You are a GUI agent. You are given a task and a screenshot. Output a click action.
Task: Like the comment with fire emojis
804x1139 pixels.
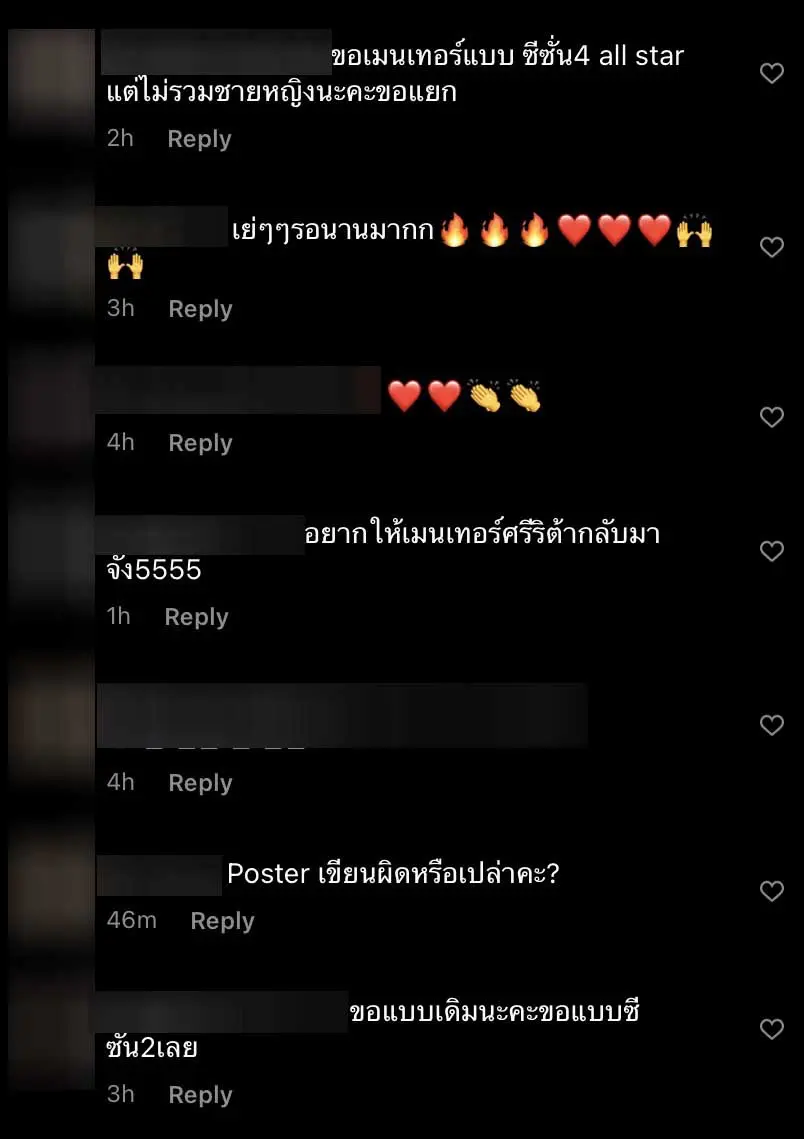pos(771,247)
